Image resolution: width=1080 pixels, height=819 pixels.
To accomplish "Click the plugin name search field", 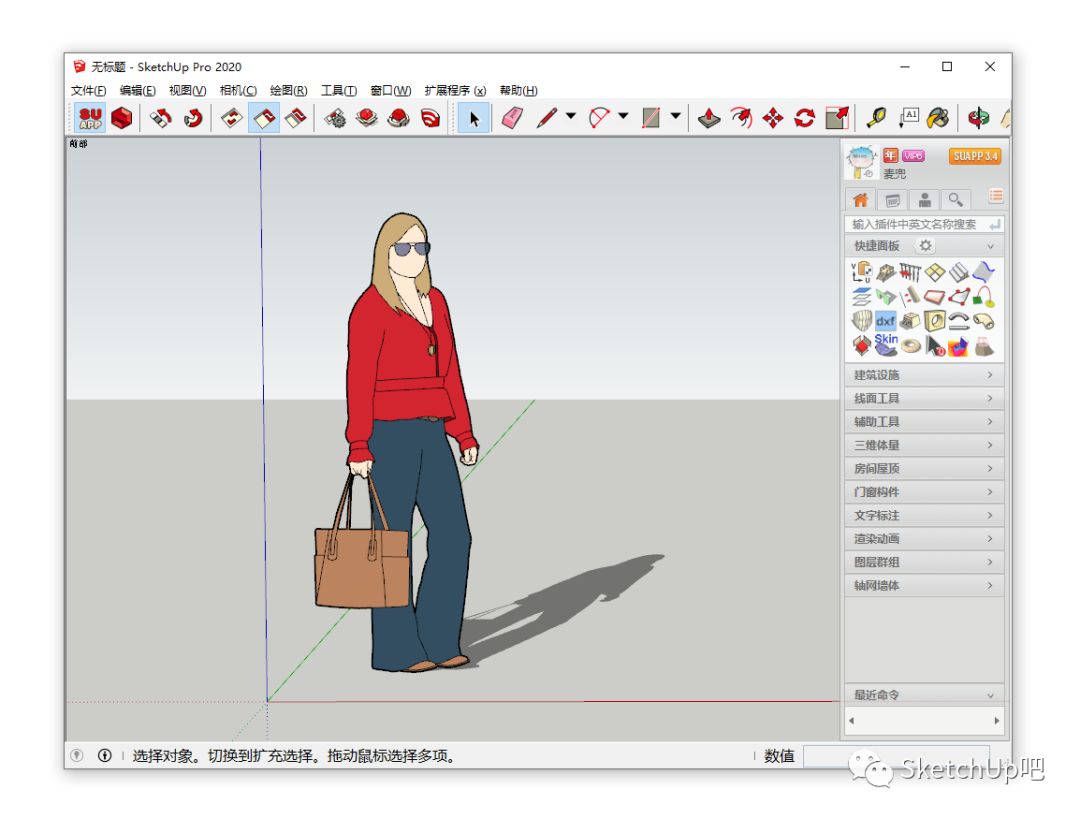I will 924,225.
